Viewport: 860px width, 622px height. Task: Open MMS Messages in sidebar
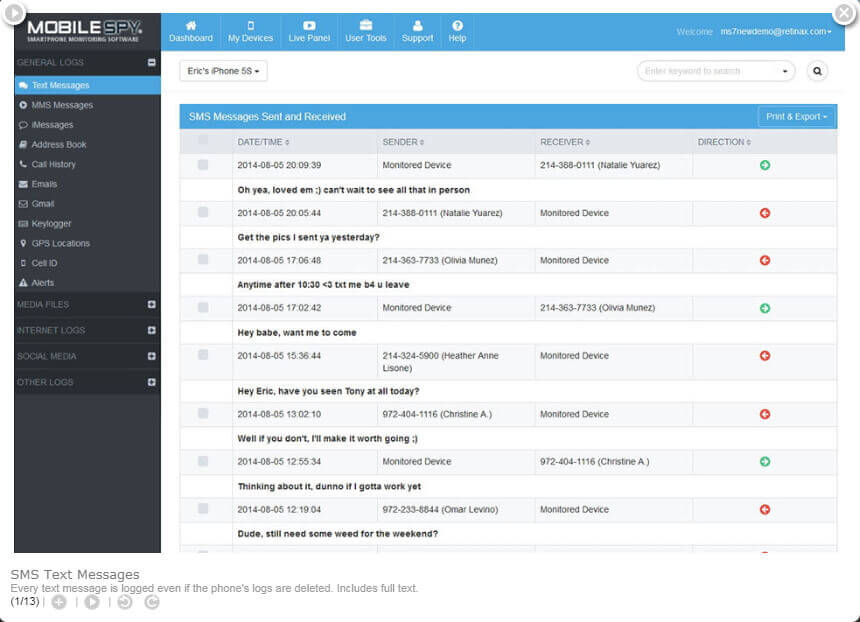[61, 105]
